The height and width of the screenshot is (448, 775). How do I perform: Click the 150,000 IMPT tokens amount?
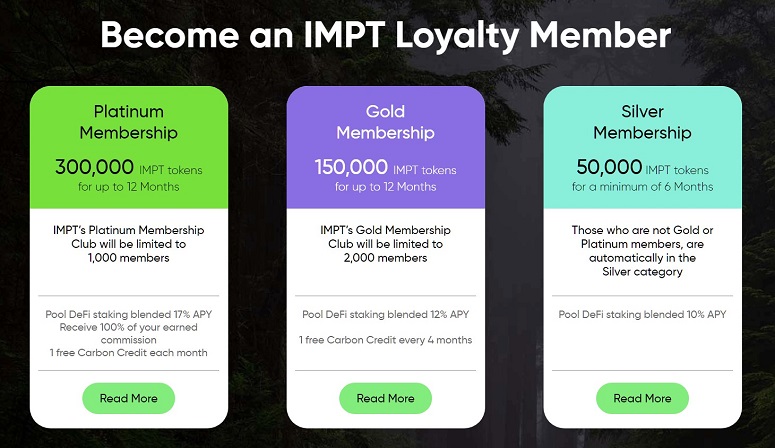386,168
